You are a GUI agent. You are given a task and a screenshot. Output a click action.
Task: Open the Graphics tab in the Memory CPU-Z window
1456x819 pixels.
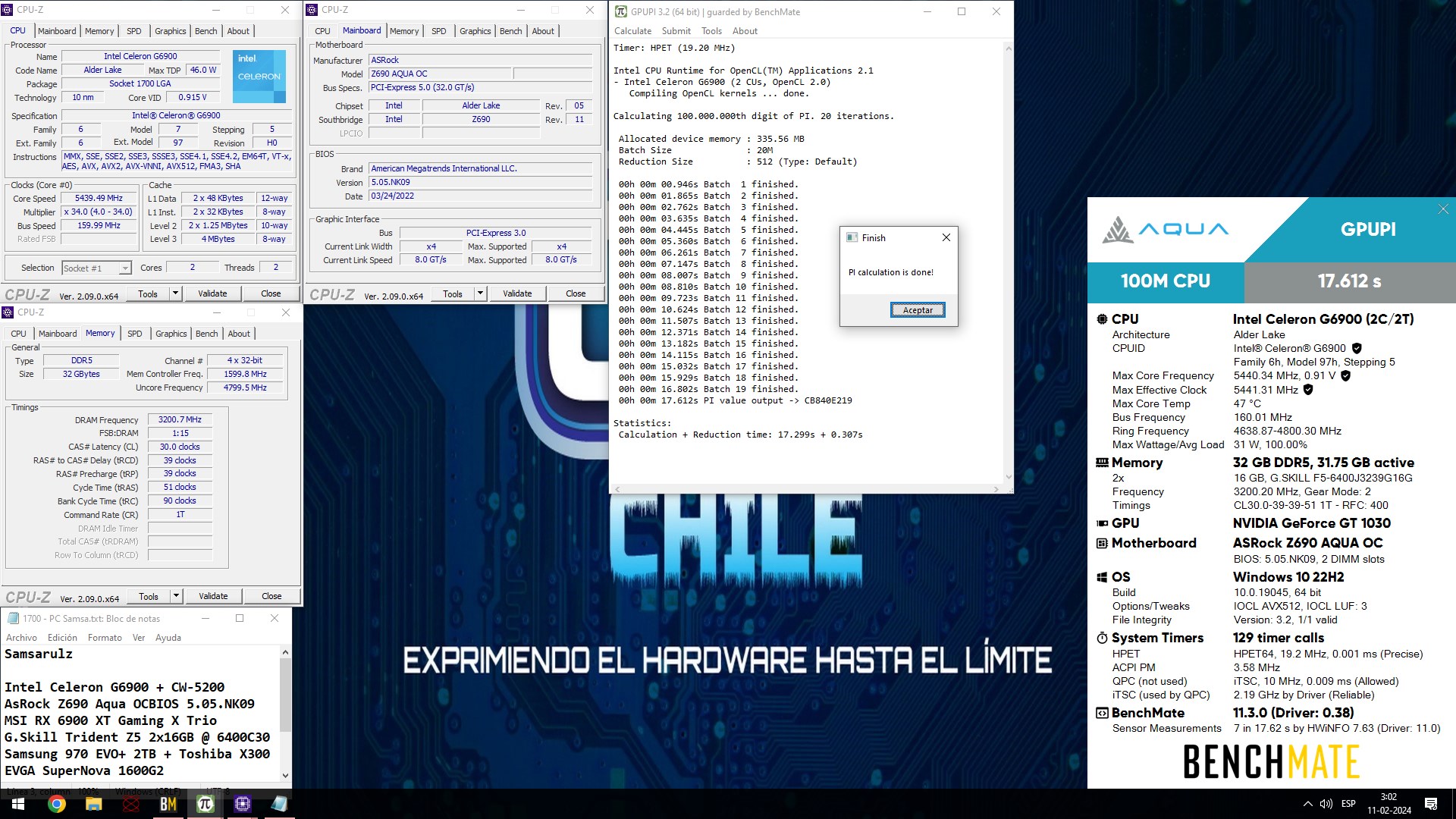coord(171,334)
